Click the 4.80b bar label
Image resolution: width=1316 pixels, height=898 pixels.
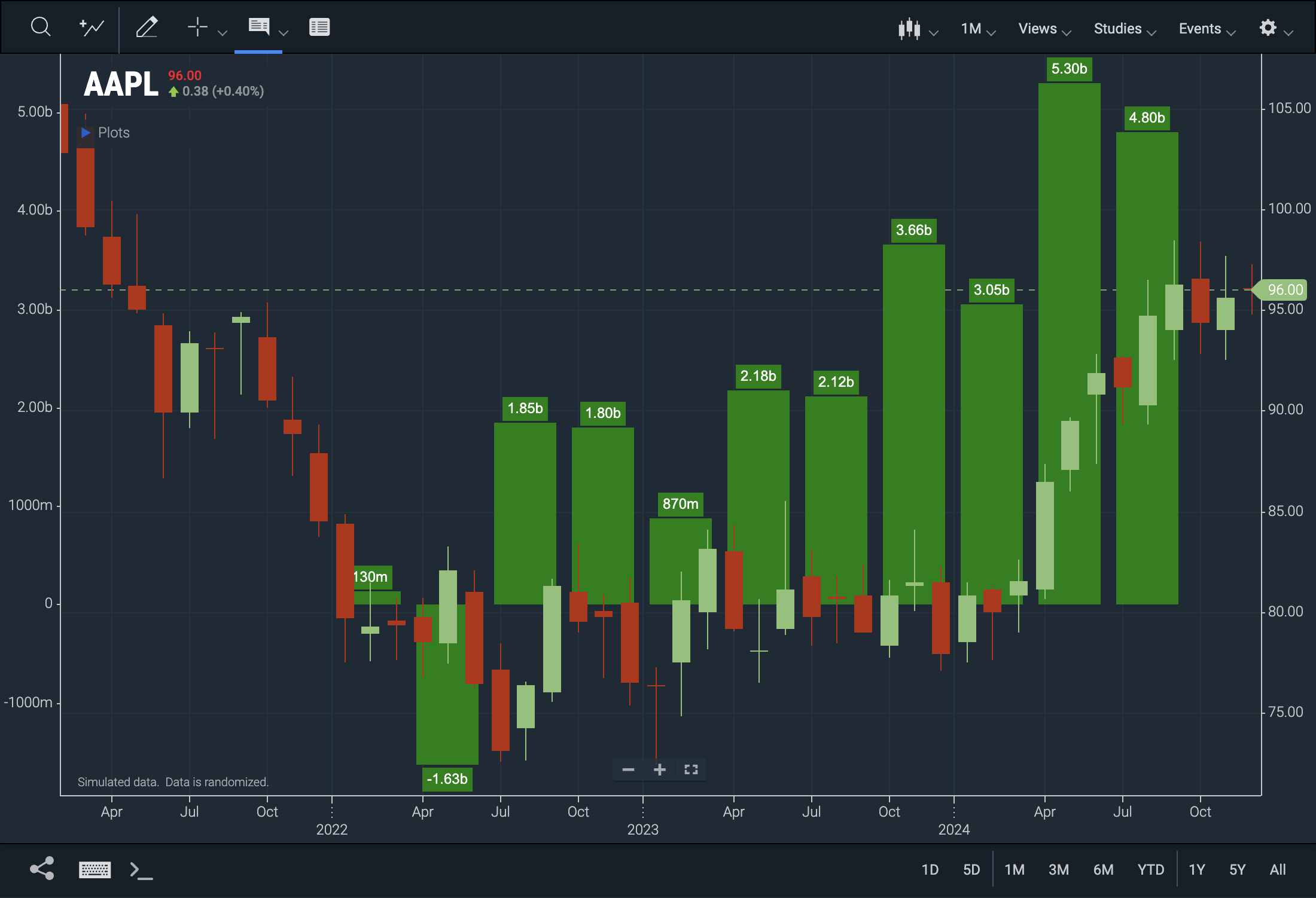click(1147, 118)
